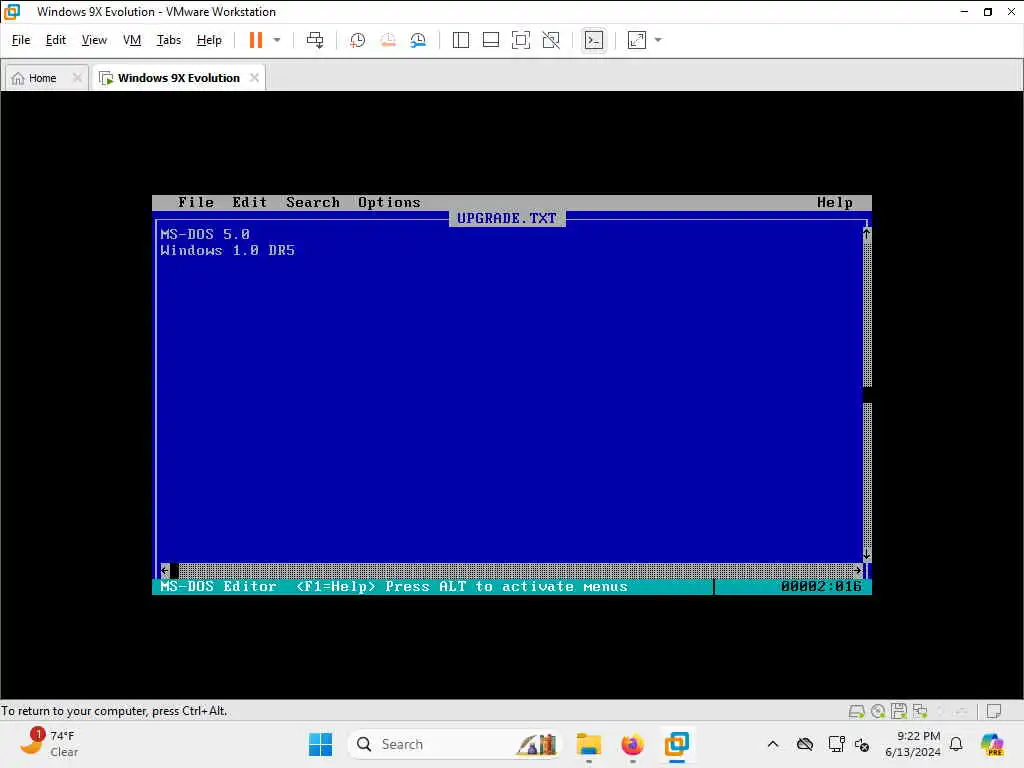Open the Copilot preview icon

coord(992,744)
